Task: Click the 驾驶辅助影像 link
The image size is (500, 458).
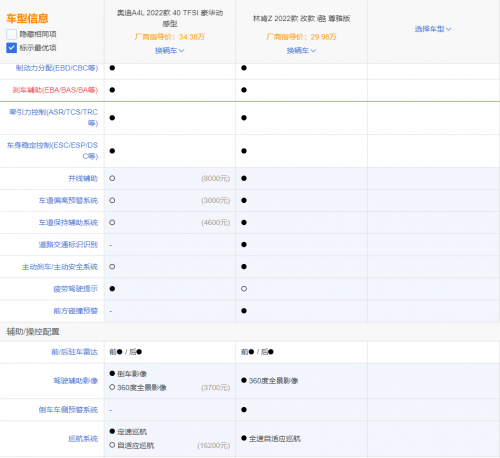Action: pos(76,381)
